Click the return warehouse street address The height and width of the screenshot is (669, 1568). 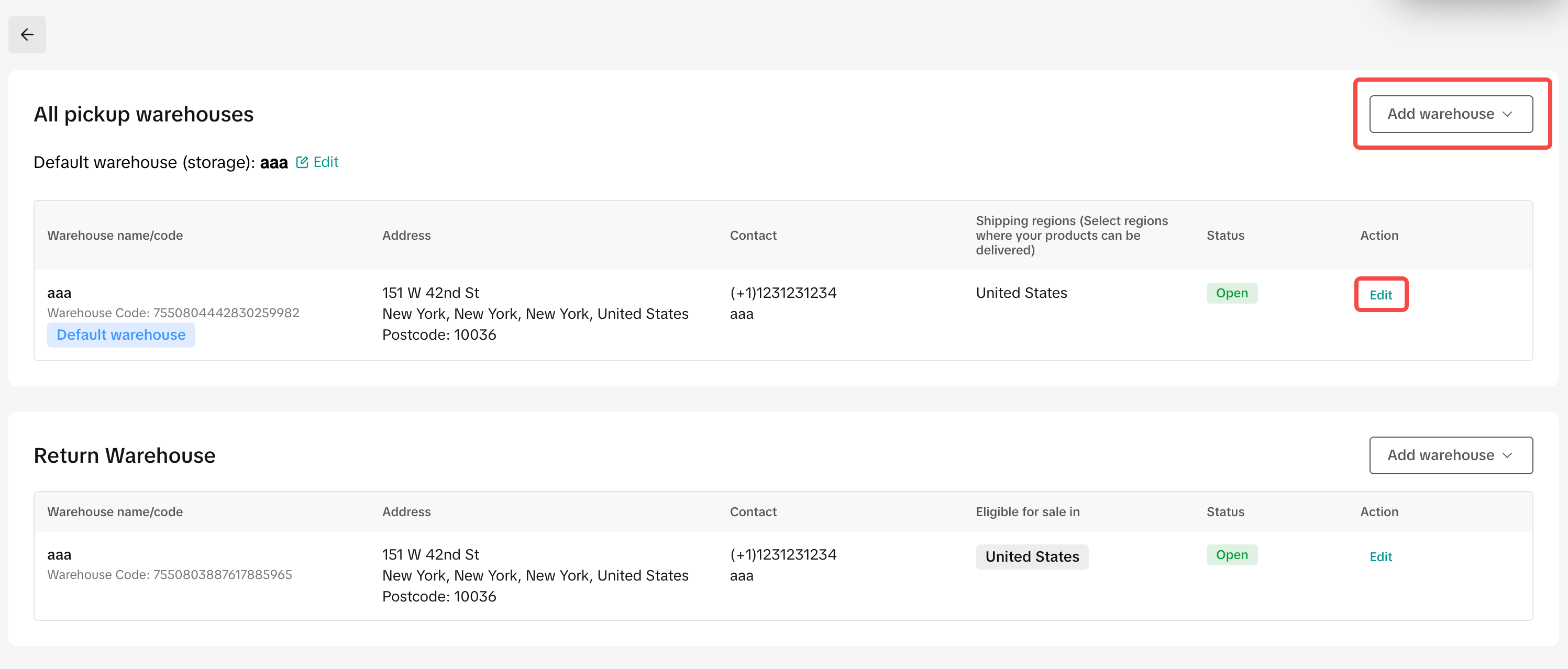[430, 555]
